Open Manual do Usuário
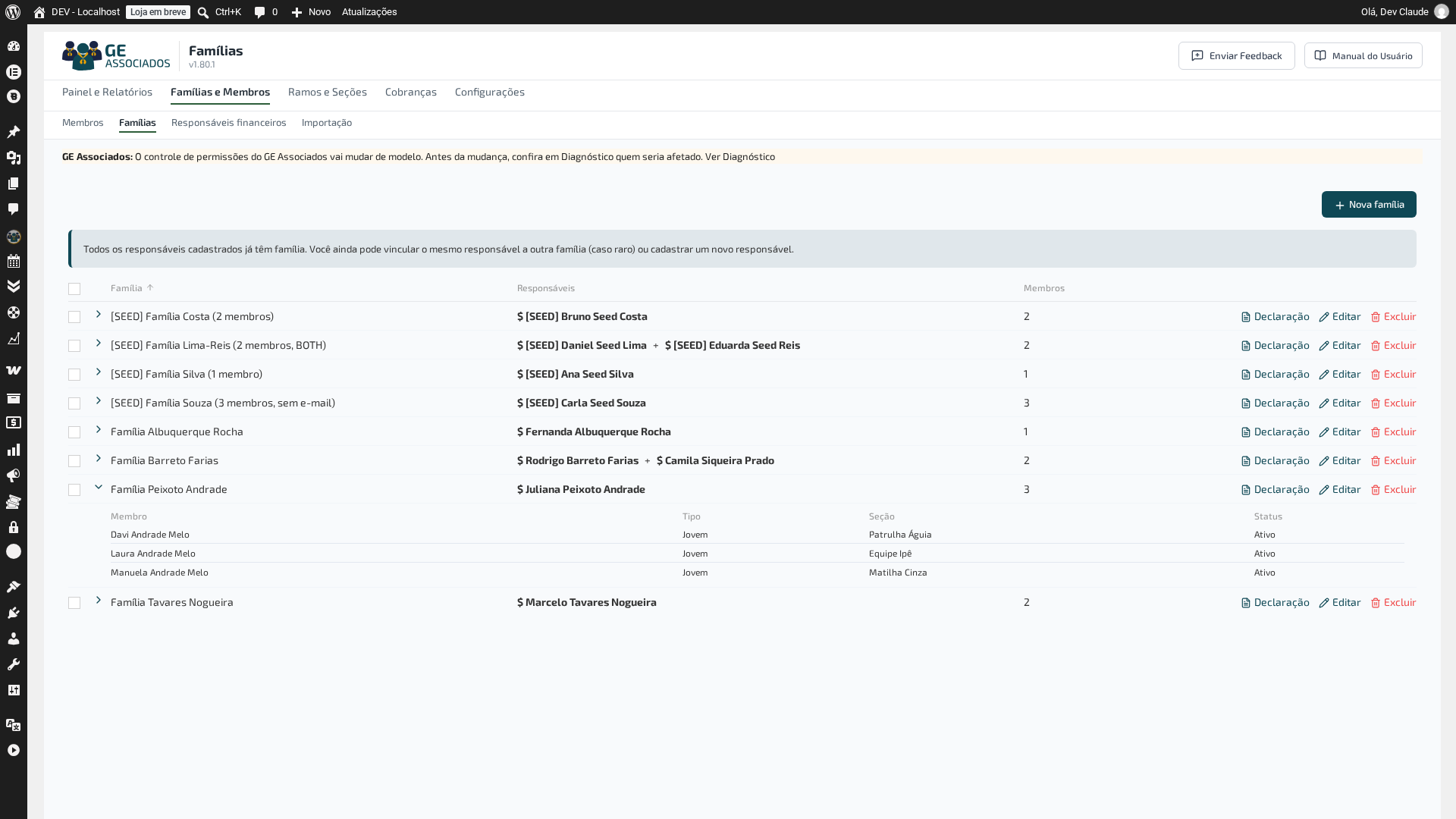The image size is (1456, 819). (1363, 56)
